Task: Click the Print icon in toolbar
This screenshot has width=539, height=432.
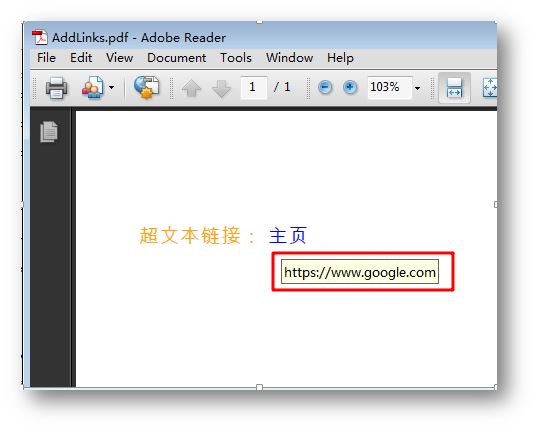Action: pos(56,88)
